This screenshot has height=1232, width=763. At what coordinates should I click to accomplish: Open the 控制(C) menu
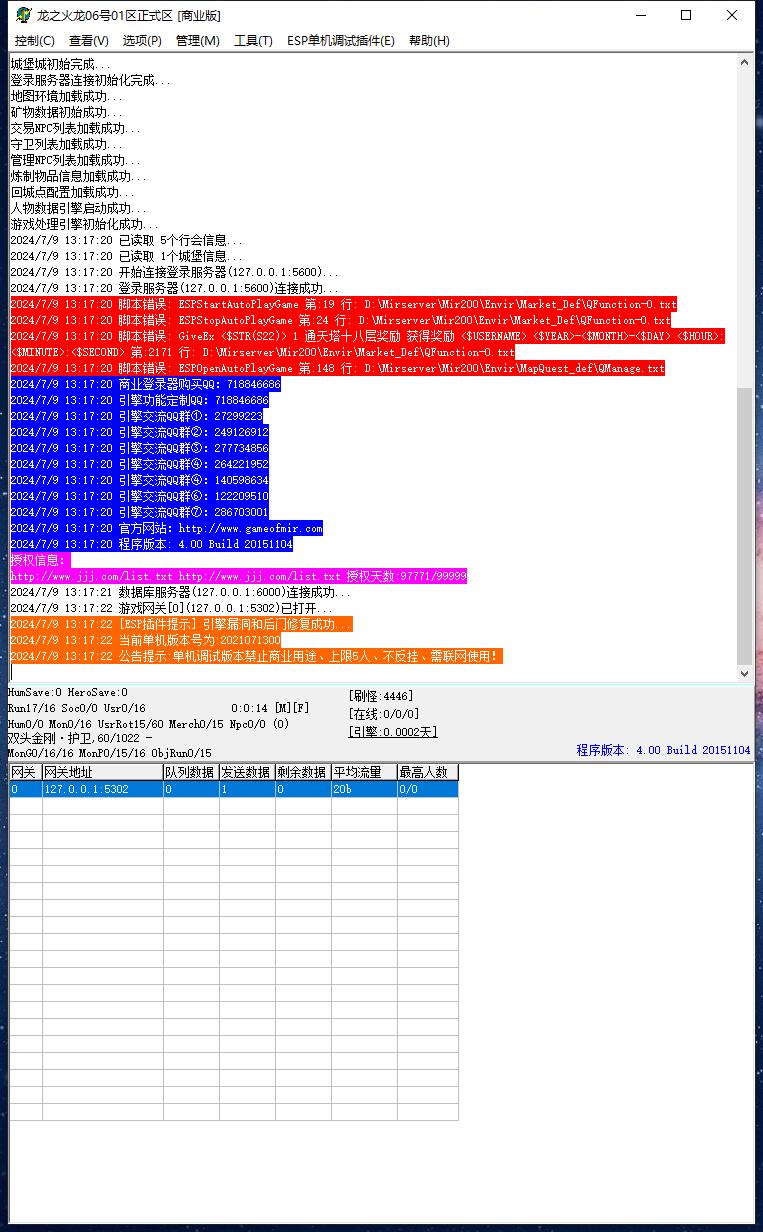click(34, 41)
